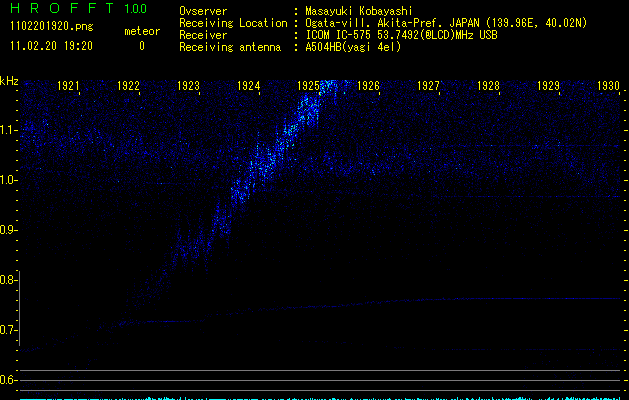Click the 0.8 kHz frequency label
629x400 pixels.
click(9, 280)
